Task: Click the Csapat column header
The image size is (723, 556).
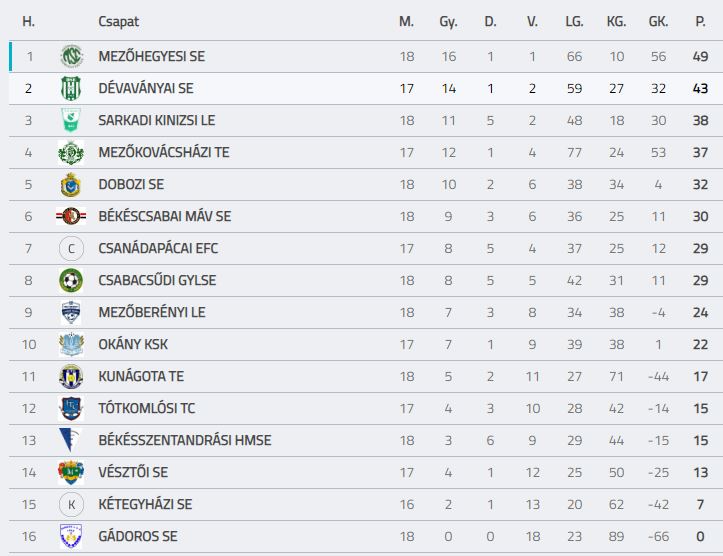Action: [119, 22]
